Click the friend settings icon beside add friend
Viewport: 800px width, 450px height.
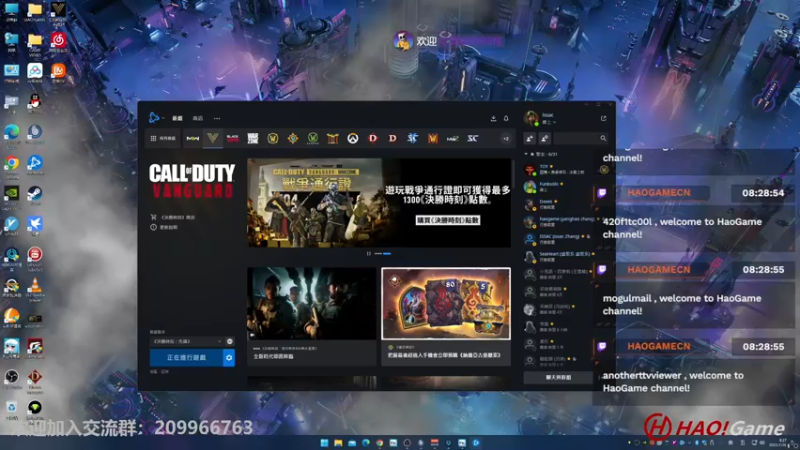click(544, 138)
